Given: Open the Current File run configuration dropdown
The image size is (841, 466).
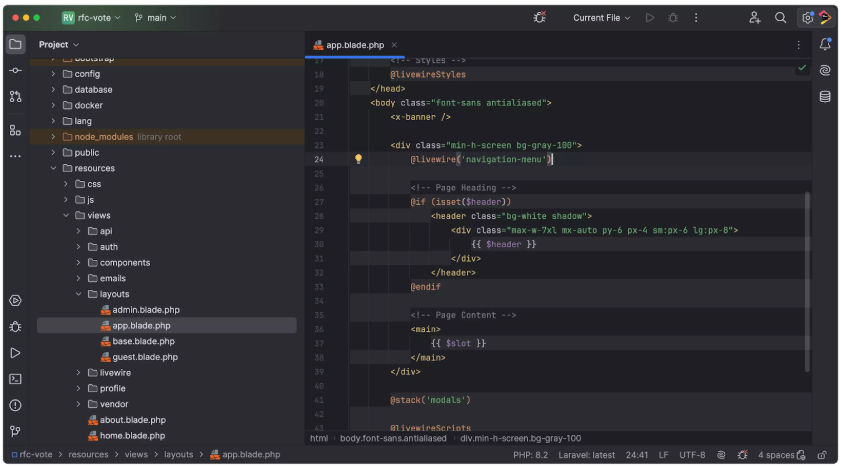Looking at the screenshot, I should [601, 18].
